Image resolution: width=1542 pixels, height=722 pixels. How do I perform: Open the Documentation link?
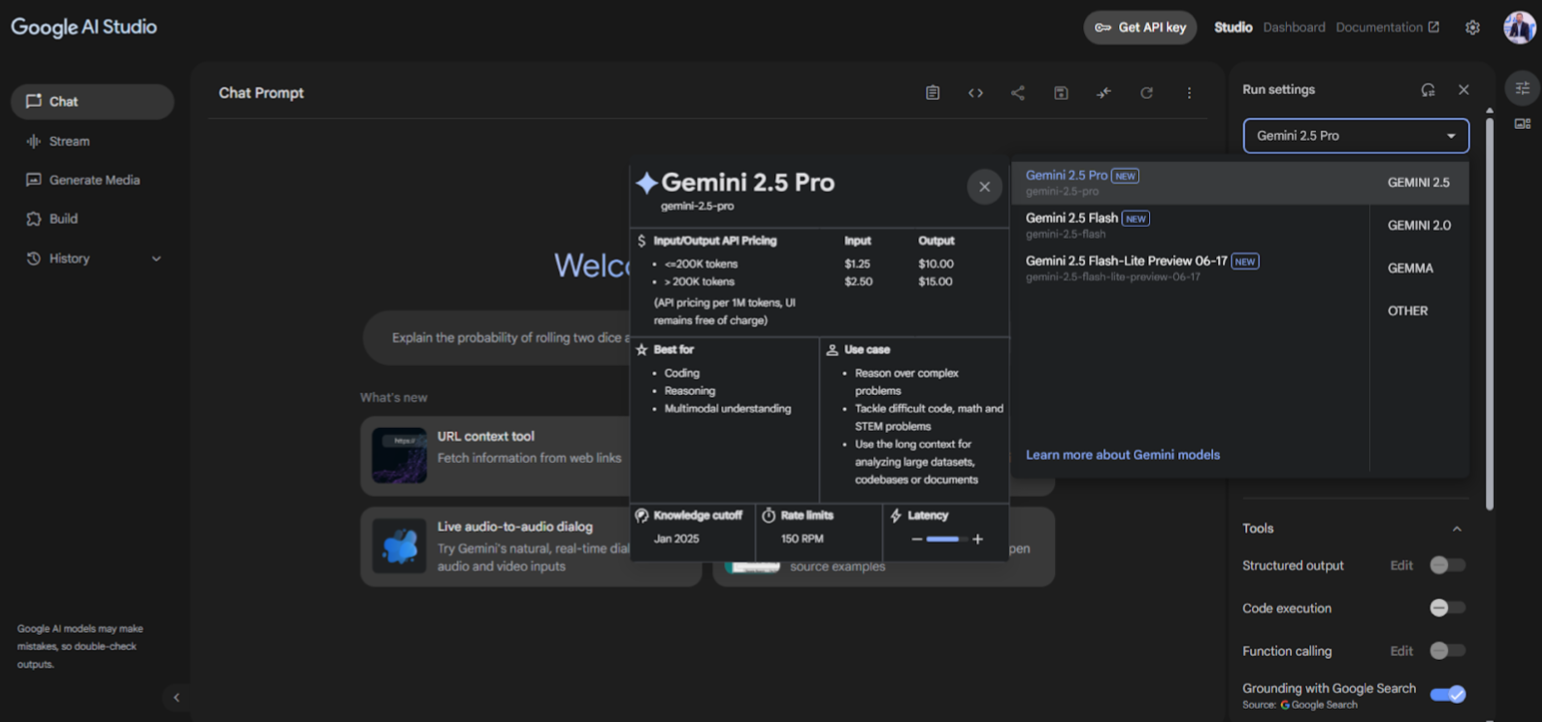(1387, 28)
